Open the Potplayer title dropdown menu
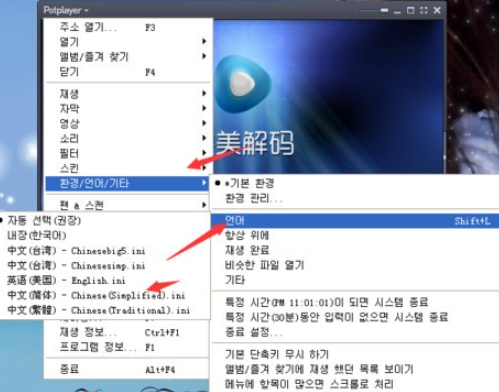The height and width of the screenshot is (392, 499). pyautogui.click(x=66, y=10)
